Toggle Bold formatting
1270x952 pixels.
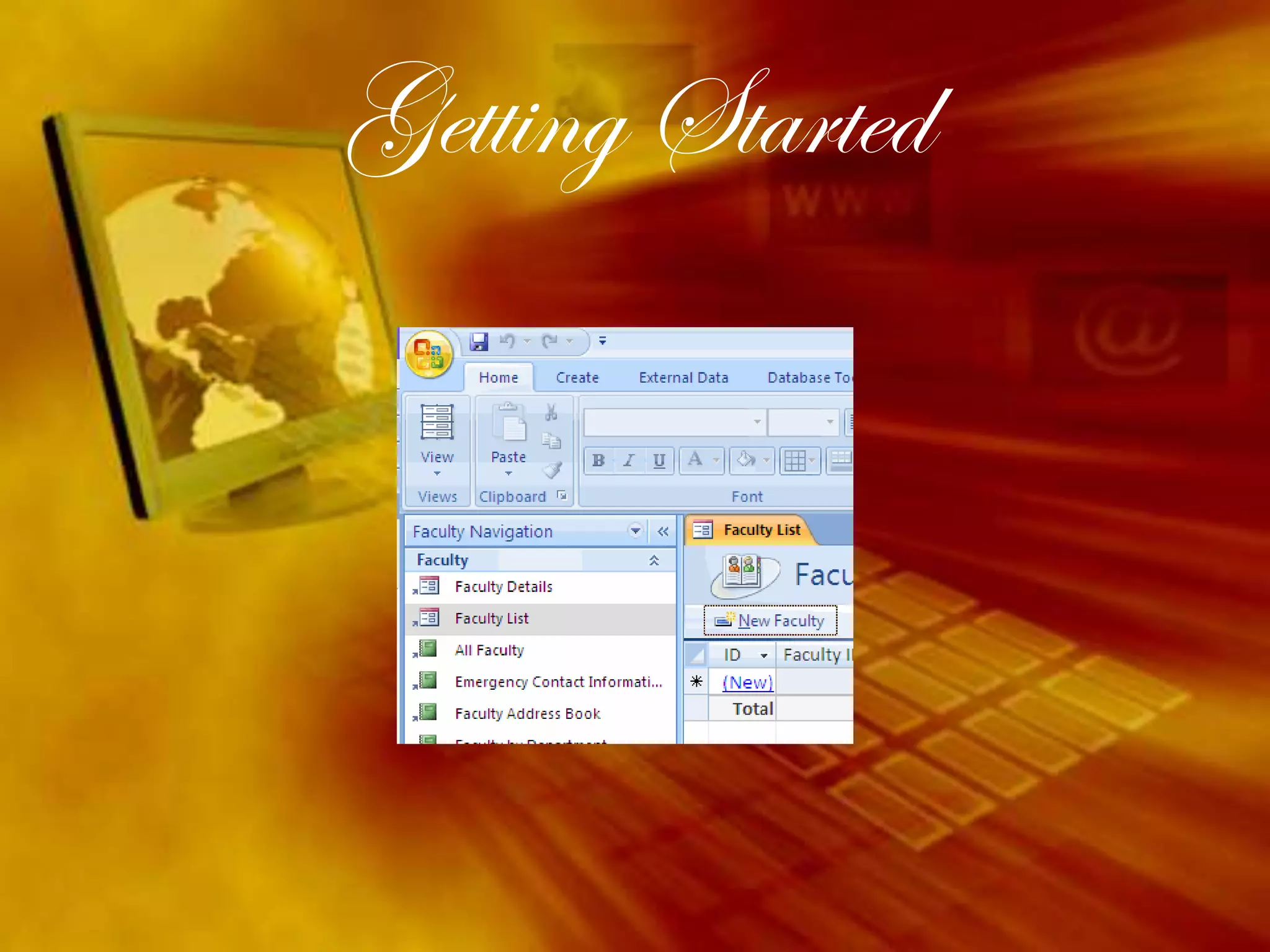[x=598, y=461]
